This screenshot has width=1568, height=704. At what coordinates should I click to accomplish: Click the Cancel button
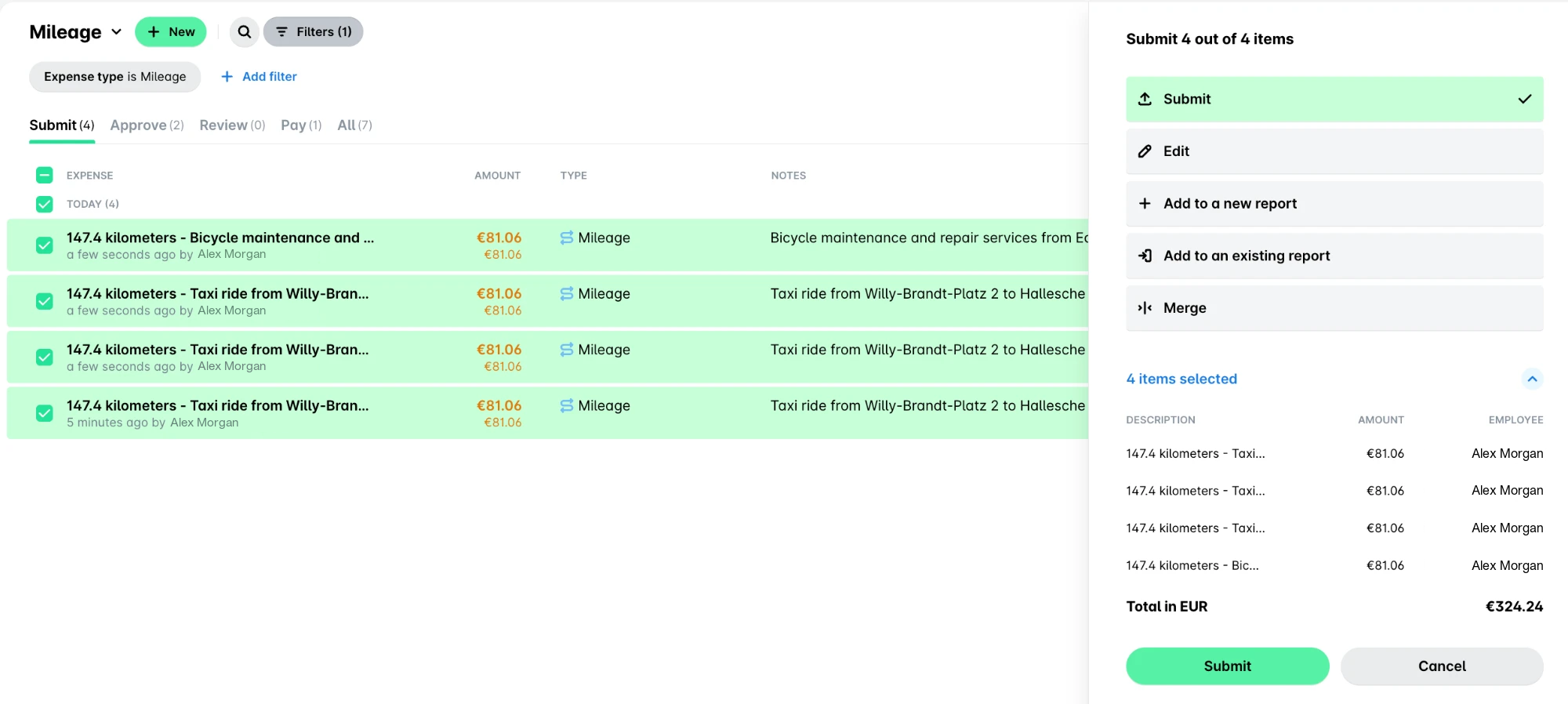(1442, 666)
